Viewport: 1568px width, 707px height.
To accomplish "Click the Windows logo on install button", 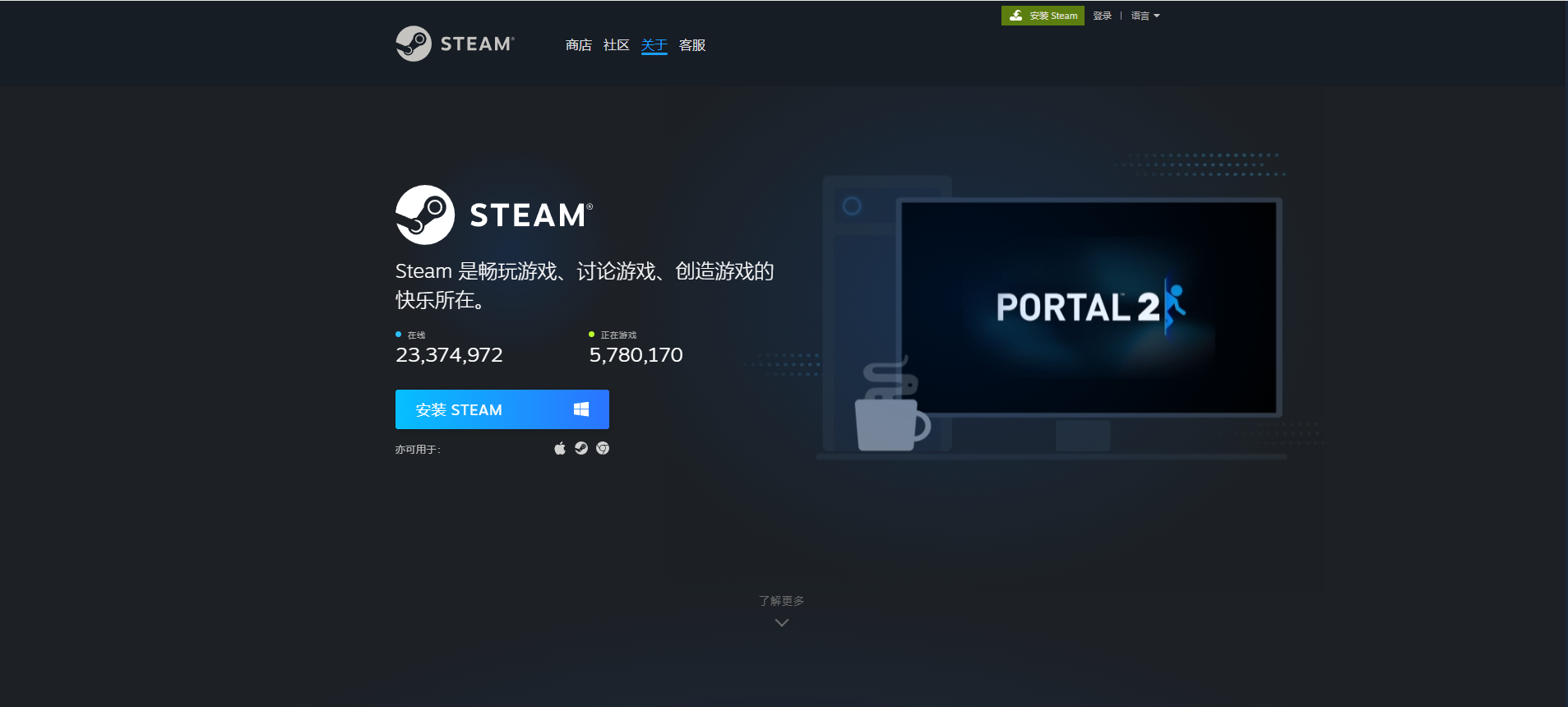I will 581,409.
